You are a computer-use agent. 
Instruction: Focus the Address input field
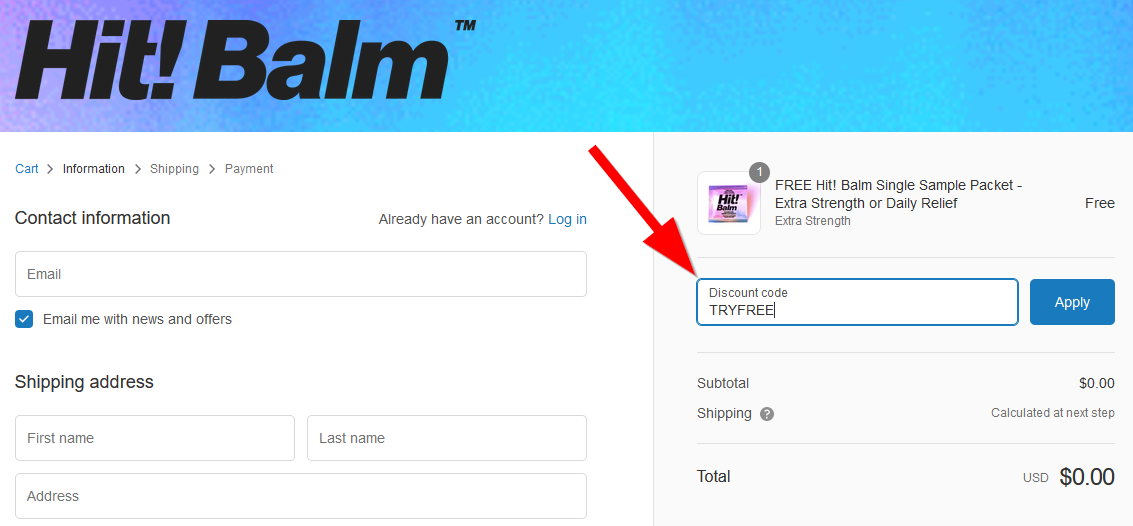(301, 496)
